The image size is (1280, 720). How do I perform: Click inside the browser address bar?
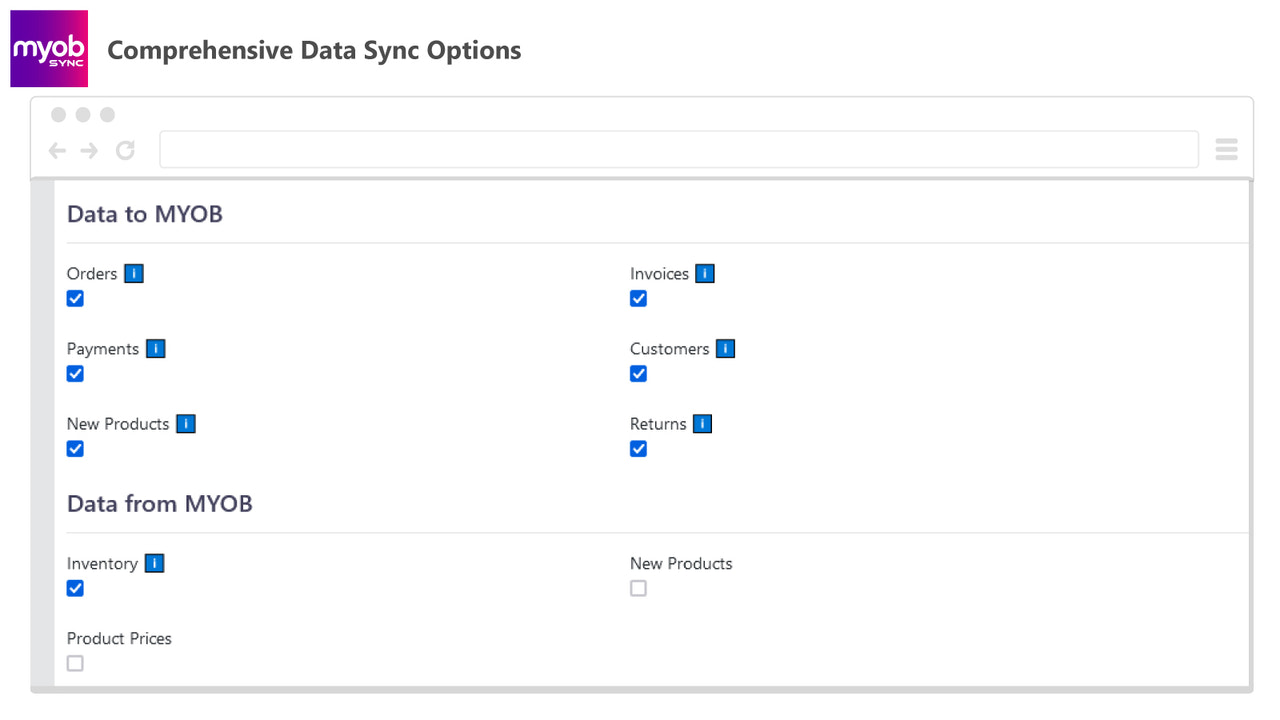(680, 148)
